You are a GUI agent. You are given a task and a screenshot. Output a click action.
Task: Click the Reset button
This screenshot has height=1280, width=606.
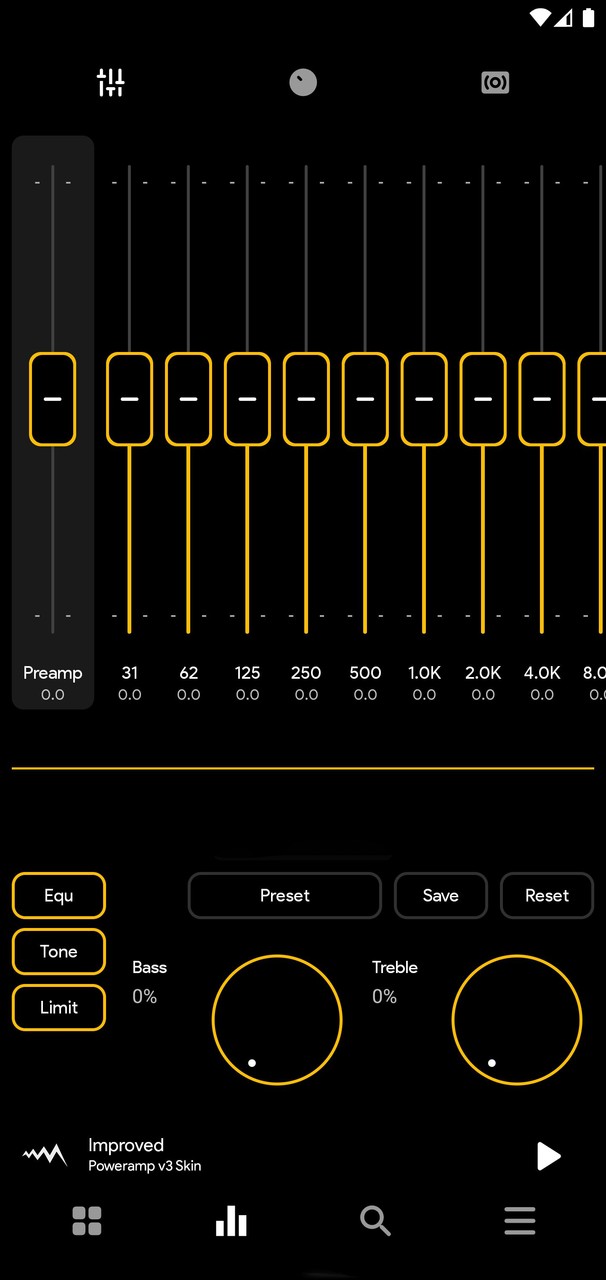pos(547,896)
